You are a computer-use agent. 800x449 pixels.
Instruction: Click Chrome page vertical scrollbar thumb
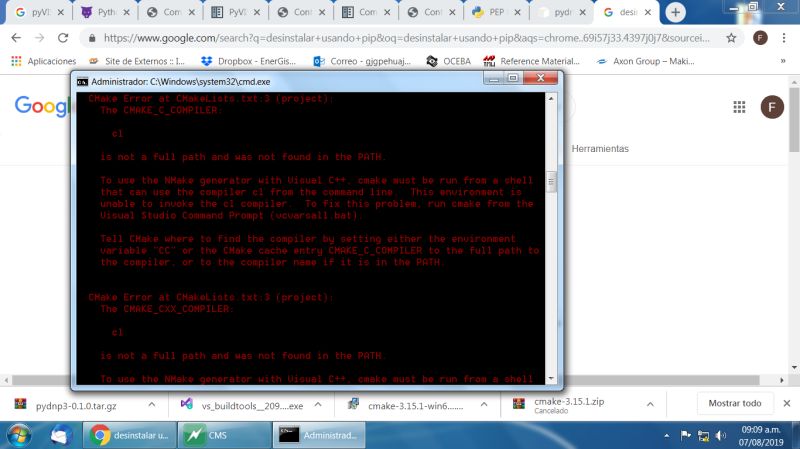point(794,120)
